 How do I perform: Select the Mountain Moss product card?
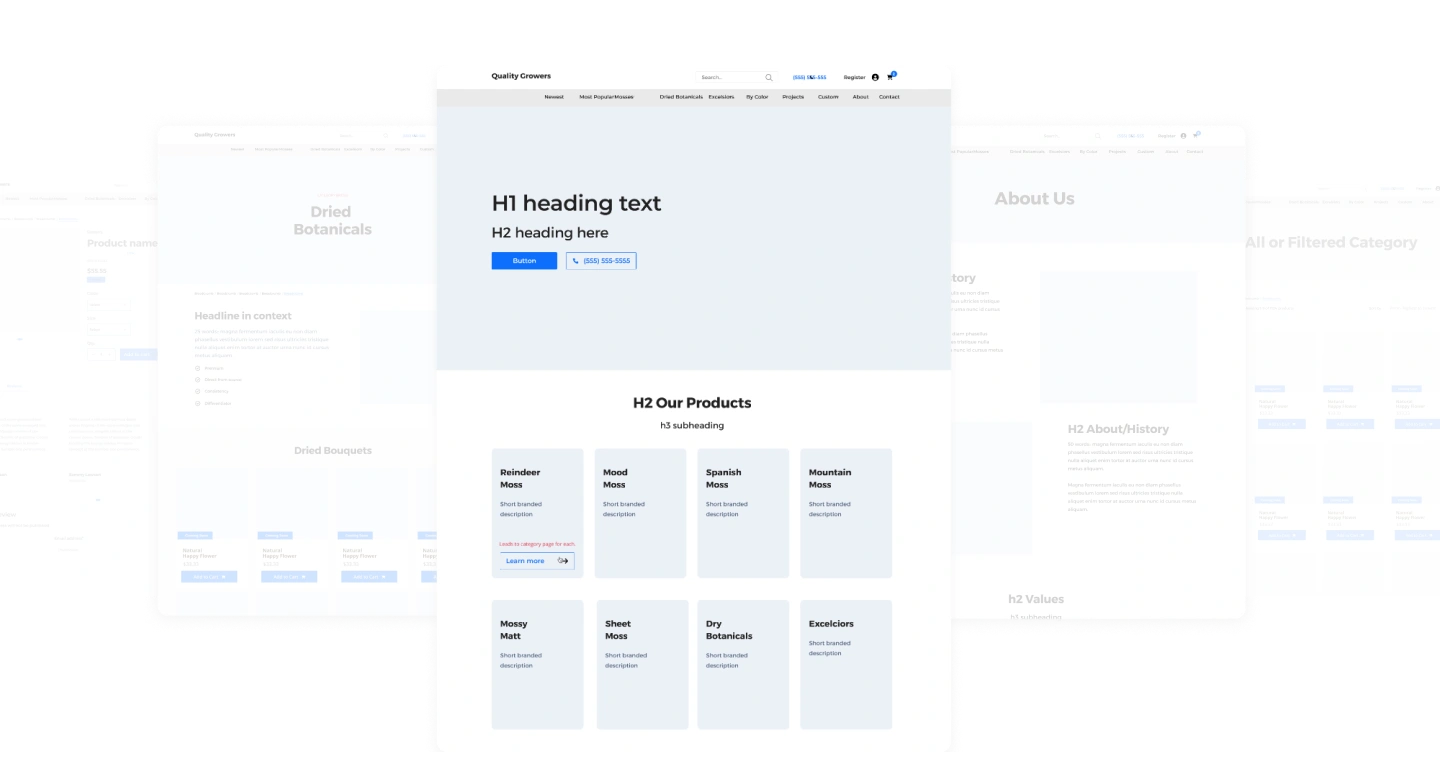point(846,513)
